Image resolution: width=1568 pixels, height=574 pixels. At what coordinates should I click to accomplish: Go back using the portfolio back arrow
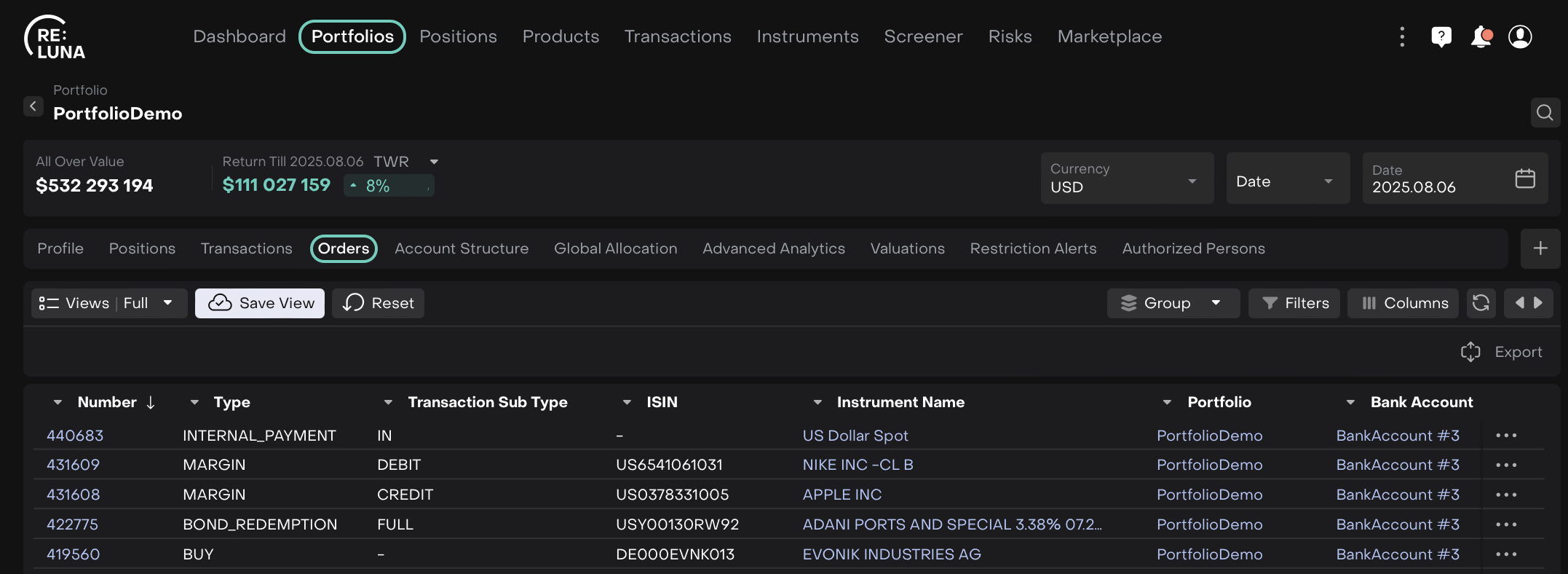click(x=33, y=106)
